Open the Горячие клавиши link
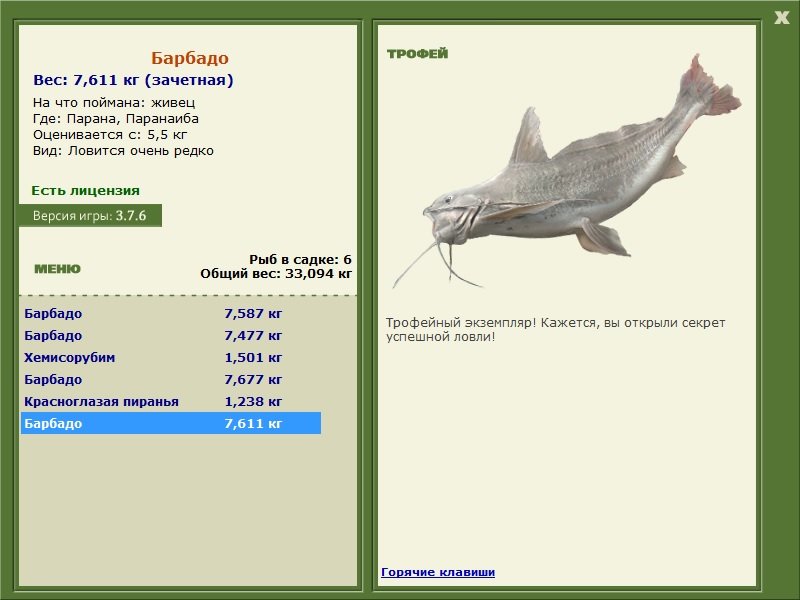Screen dimensions: 800x600 coord(438,572)
